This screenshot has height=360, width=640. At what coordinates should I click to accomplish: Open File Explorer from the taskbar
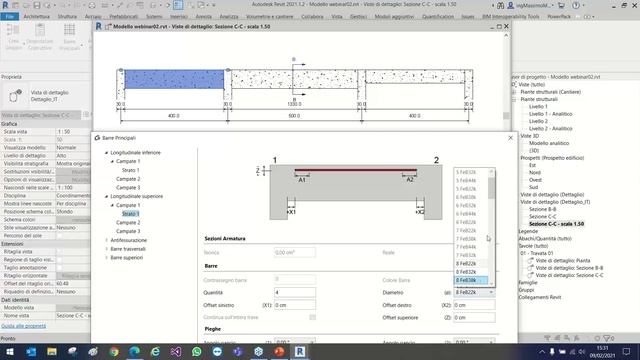pyautogui.click(x=52, y=352)
